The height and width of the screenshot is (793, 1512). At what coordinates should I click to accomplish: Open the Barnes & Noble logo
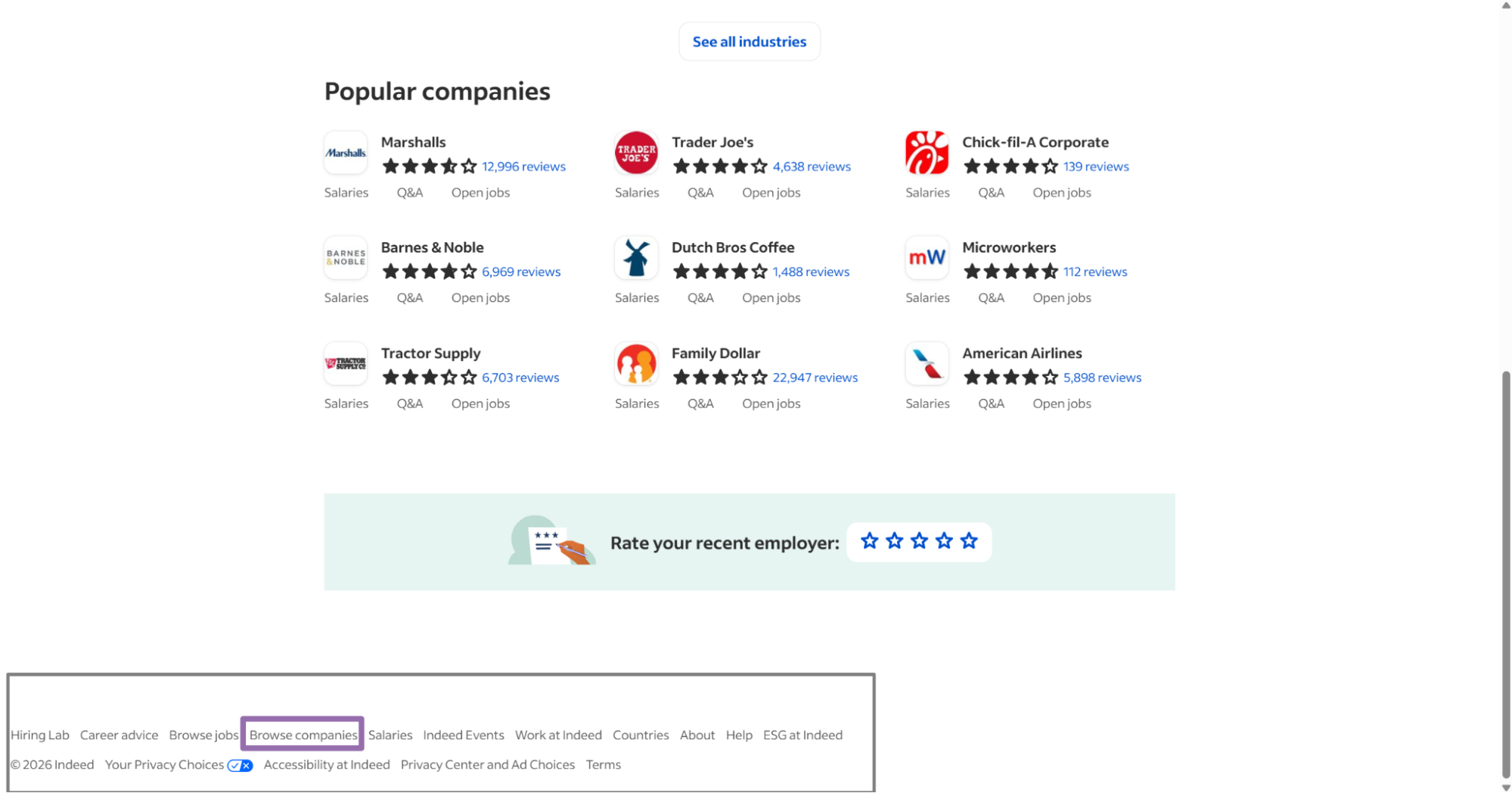pos(346,257)
